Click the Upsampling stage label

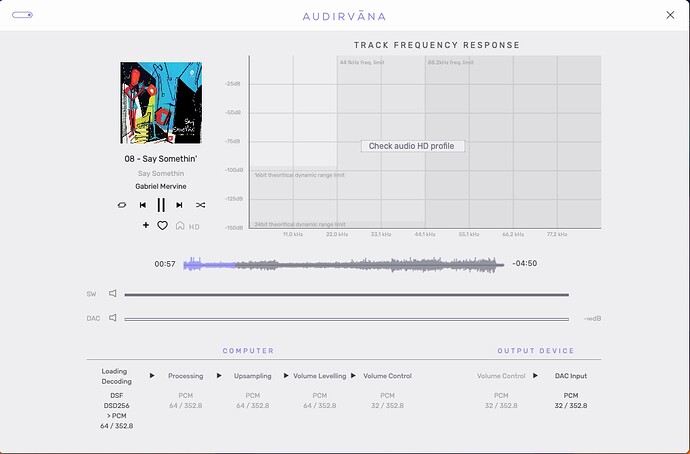click(x=253, y=376)
